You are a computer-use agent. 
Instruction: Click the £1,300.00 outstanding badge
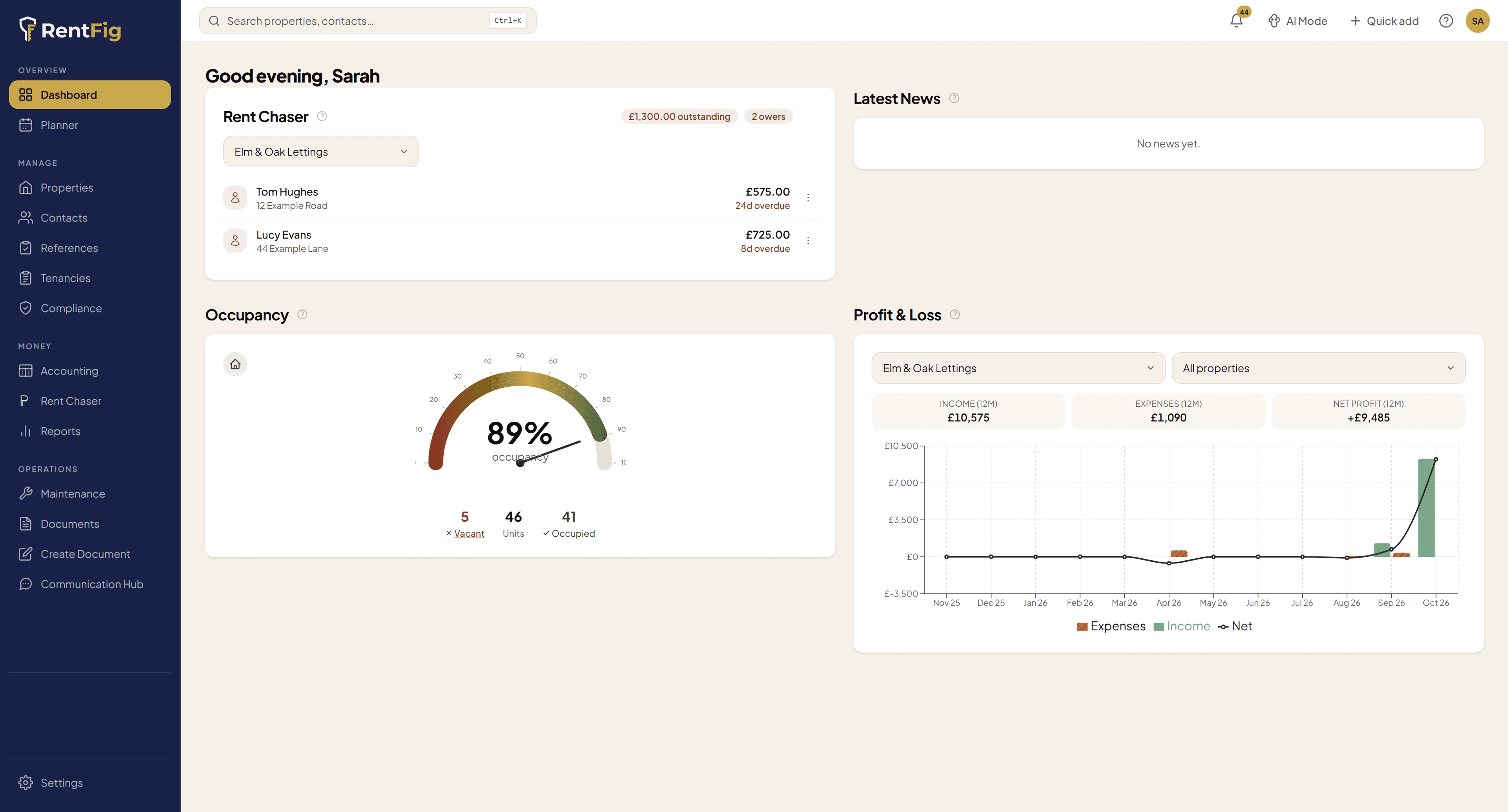[679, 117]
